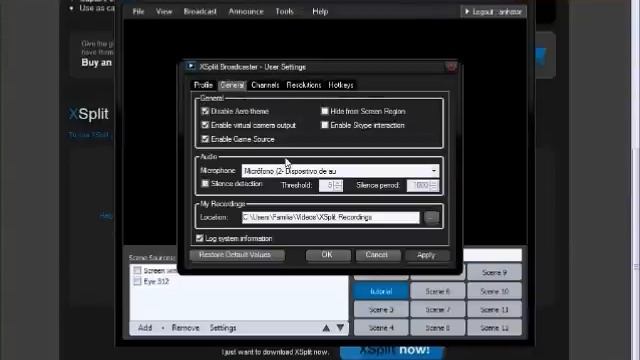Click the Logout button in main window
Viewport: 640px width, 360px height.
pos(493,12)
